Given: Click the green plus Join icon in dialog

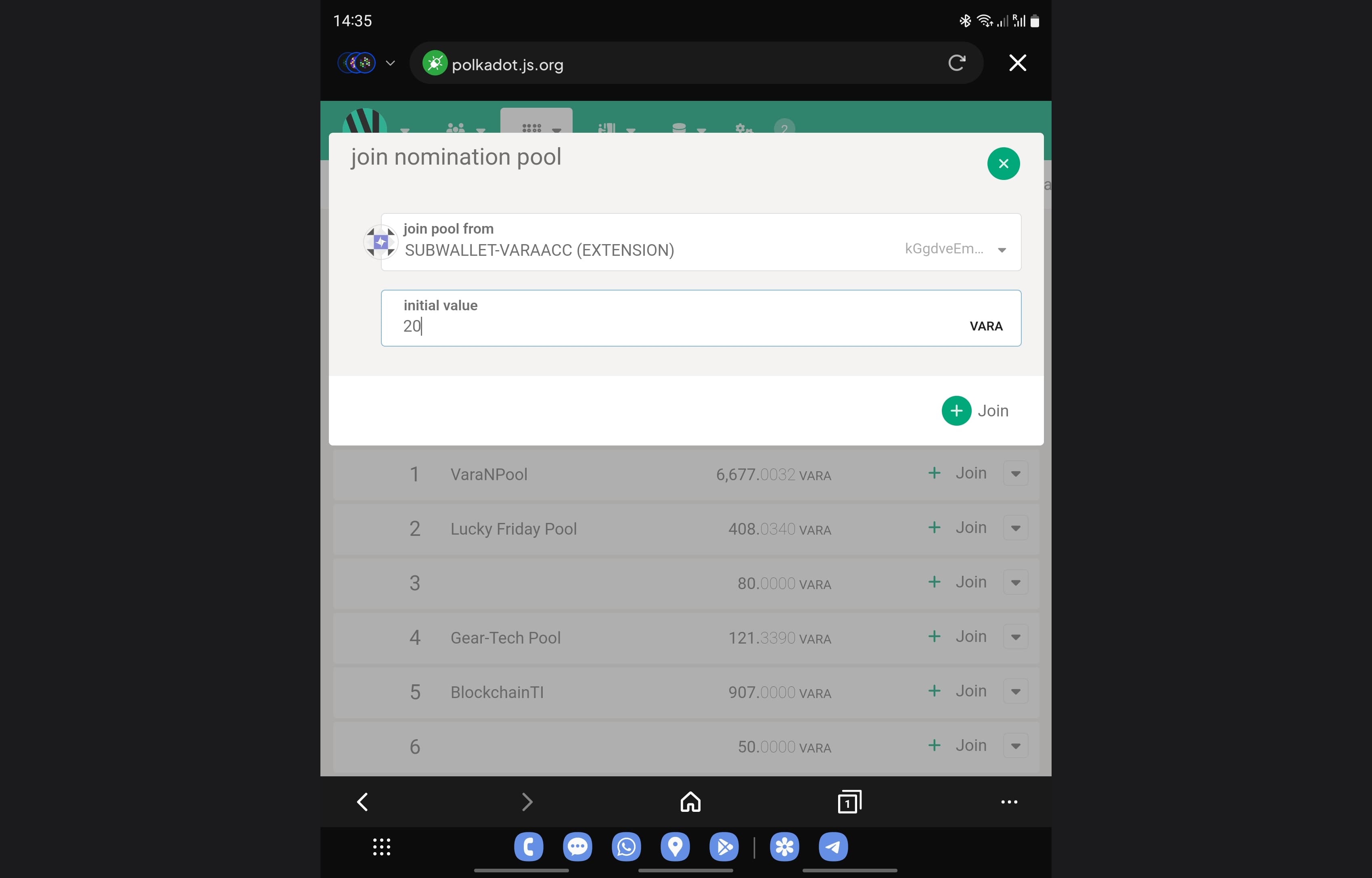Looking at the screenshot, I should click(956, 410).
